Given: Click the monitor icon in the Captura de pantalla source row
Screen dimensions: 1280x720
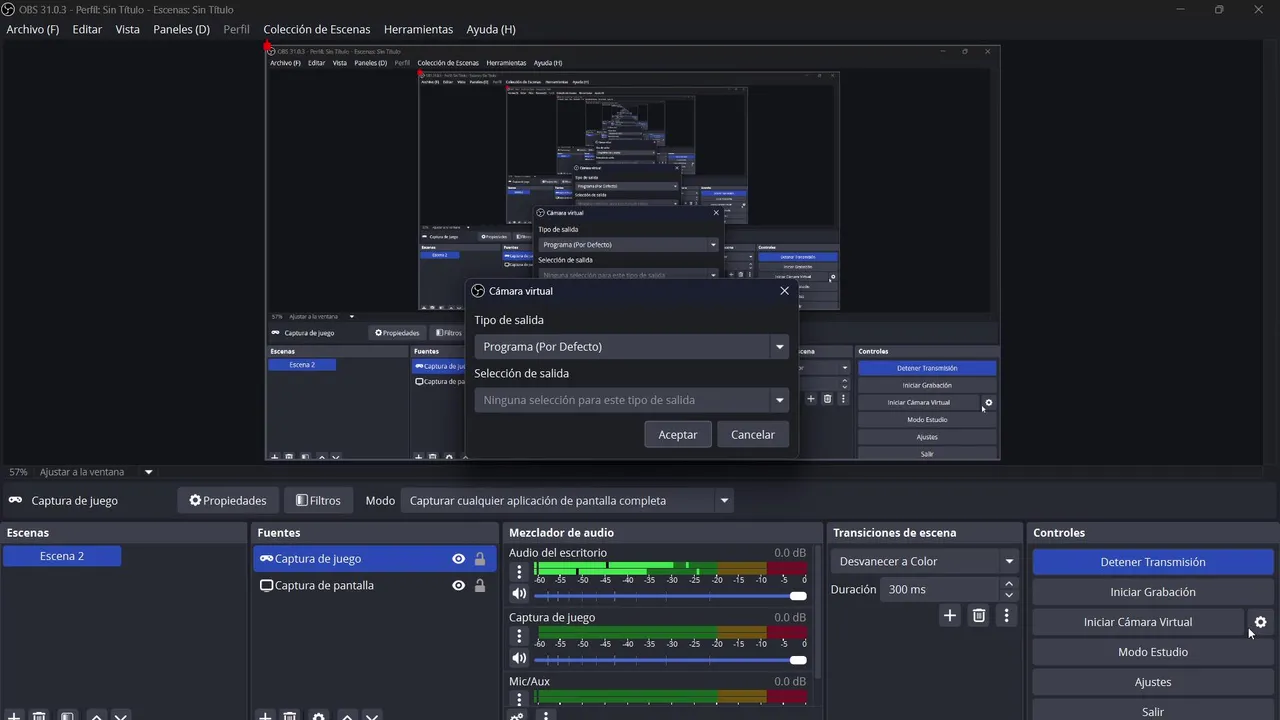Looking at the screenshot, I should [x=266, y=585].
